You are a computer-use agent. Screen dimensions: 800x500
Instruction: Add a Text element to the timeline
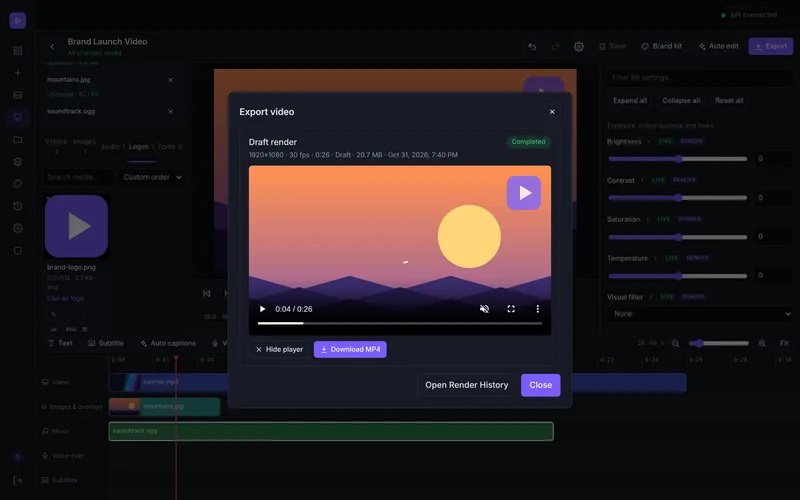point(60,343)
